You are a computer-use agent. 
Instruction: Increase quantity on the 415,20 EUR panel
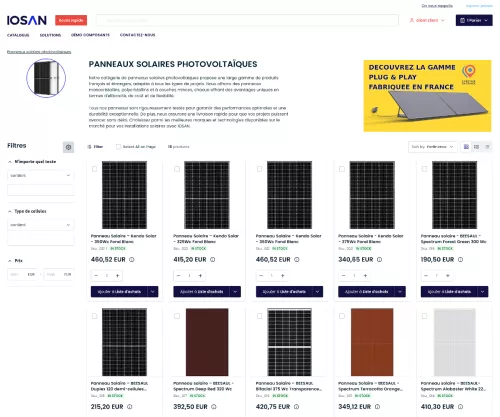[x=200, y=276]
